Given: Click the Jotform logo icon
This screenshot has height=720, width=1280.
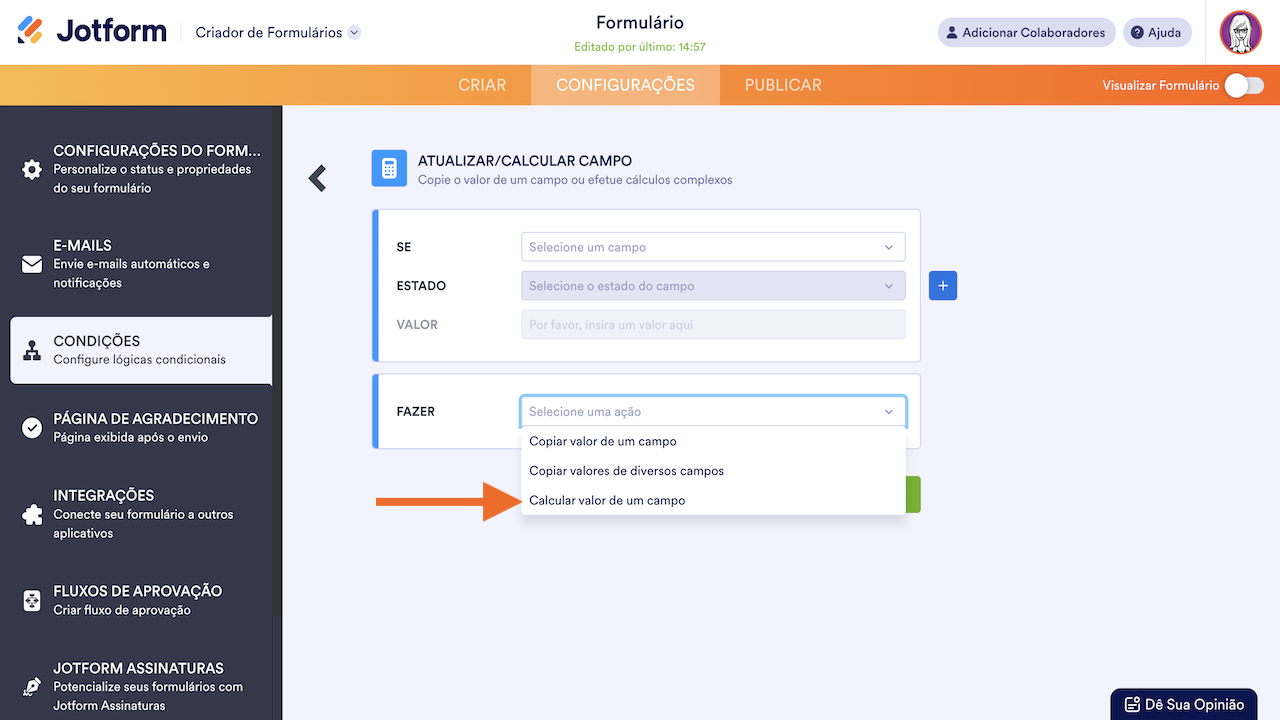Looking at the screenshot, I should 31,31.
